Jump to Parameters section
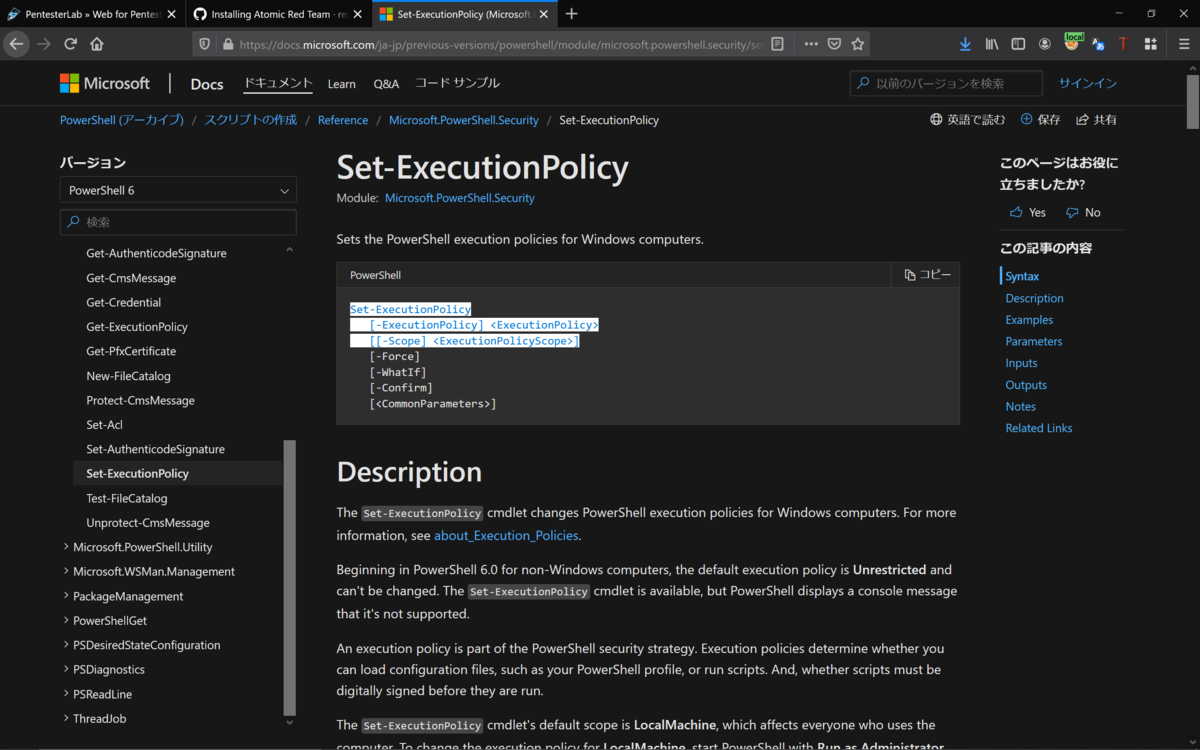 1034,341
